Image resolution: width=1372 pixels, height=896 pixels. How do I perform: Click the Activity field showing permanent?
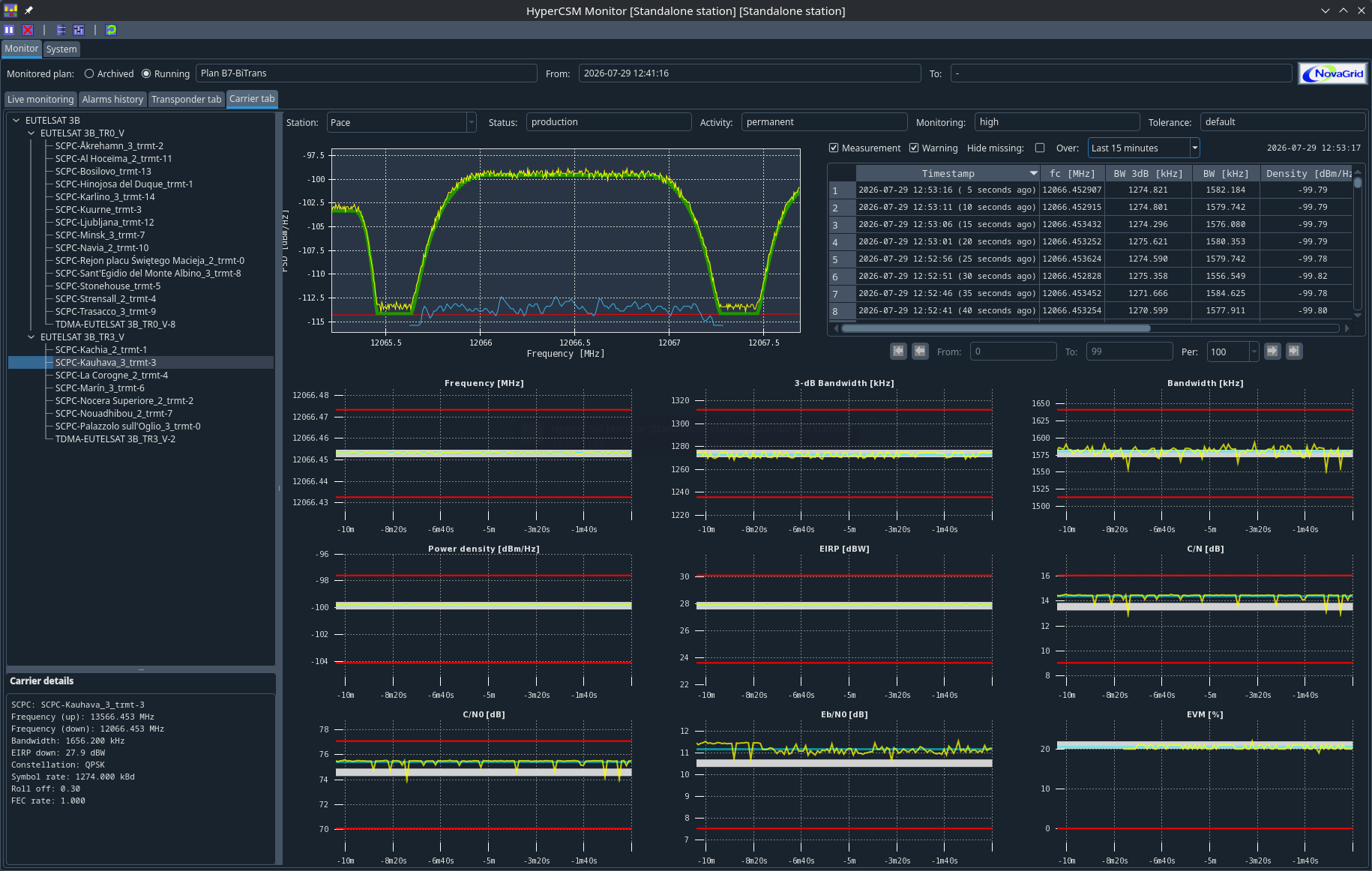click(824, 122)
